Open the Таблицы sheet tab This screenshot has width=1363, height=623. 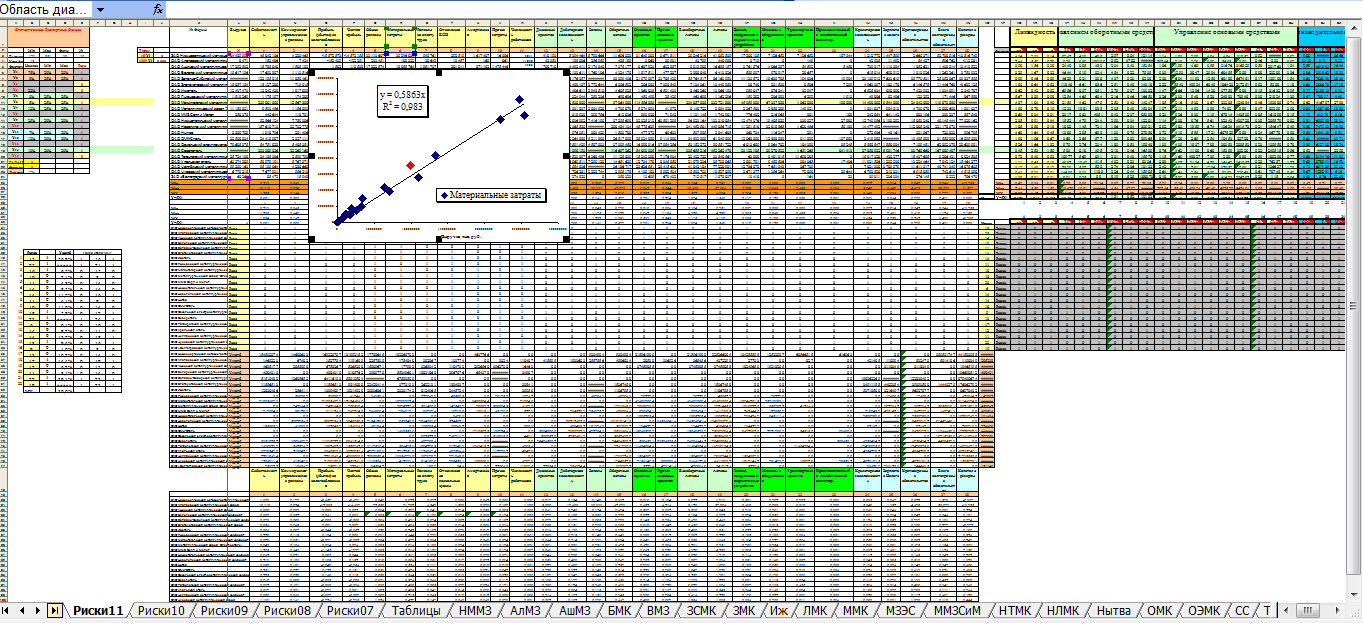(x=416, y=610)
